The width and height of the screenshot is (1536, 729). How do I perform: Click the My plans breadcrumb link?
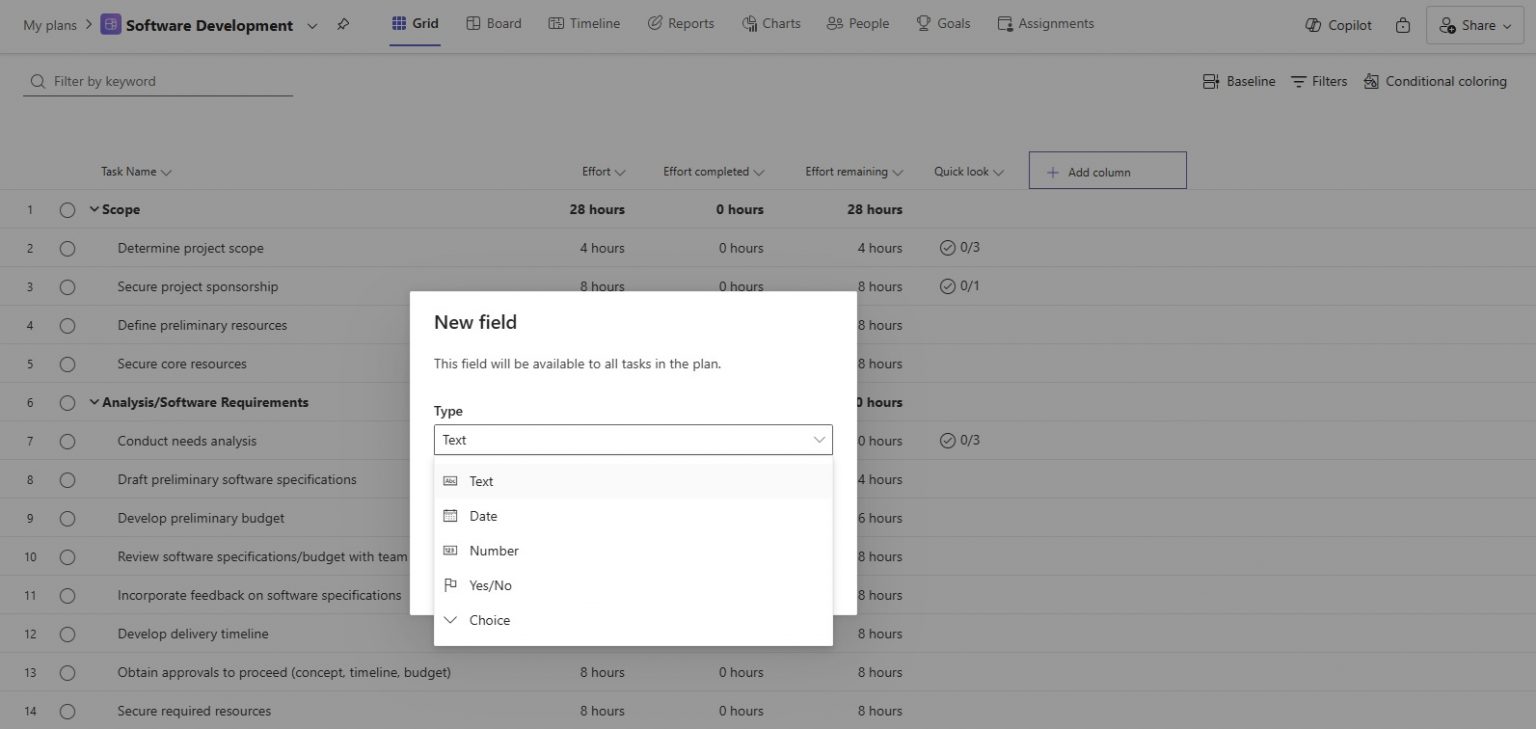pyautogui.click(x=49, y=25)
